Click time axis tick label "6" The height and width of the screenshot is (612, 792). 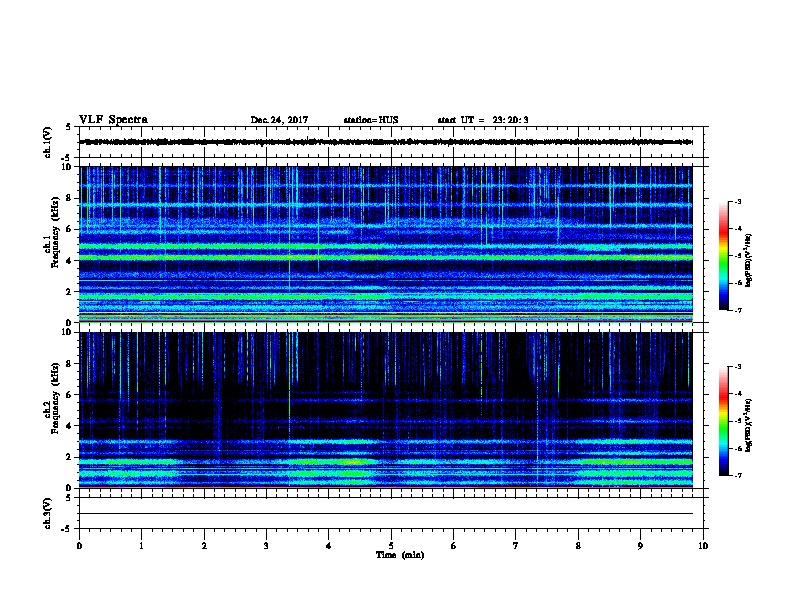tap(454, 546)
